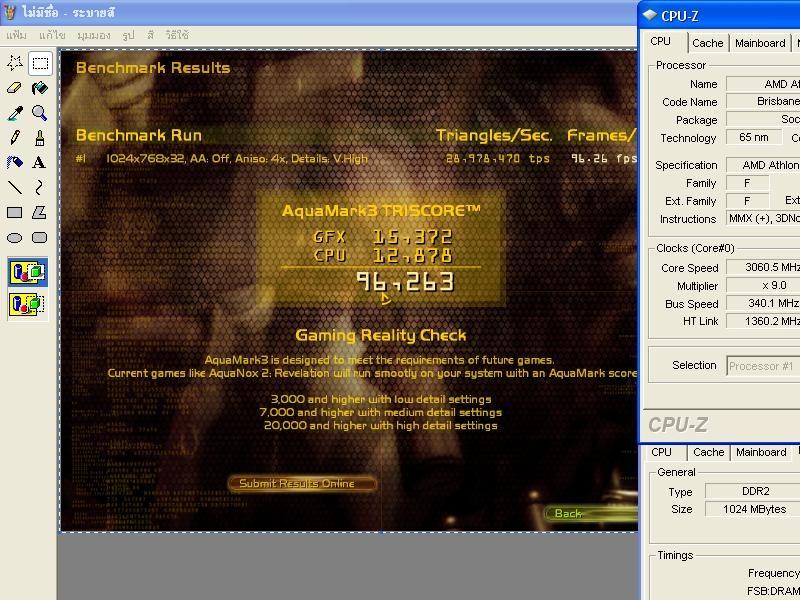This screenshot has height=600, width=800.
Task: Select the Rounded Rectangle tool
Action: pos(40,238)
